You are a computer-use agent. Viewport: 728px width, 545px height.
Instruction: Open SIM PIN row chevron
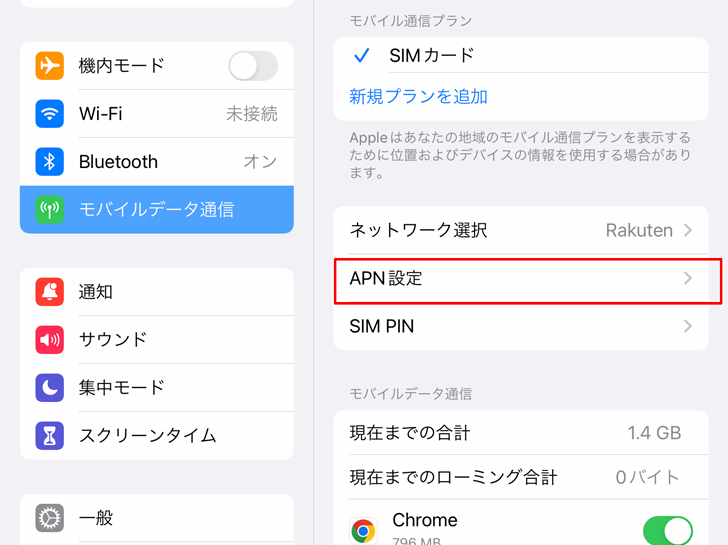(688, 326)
